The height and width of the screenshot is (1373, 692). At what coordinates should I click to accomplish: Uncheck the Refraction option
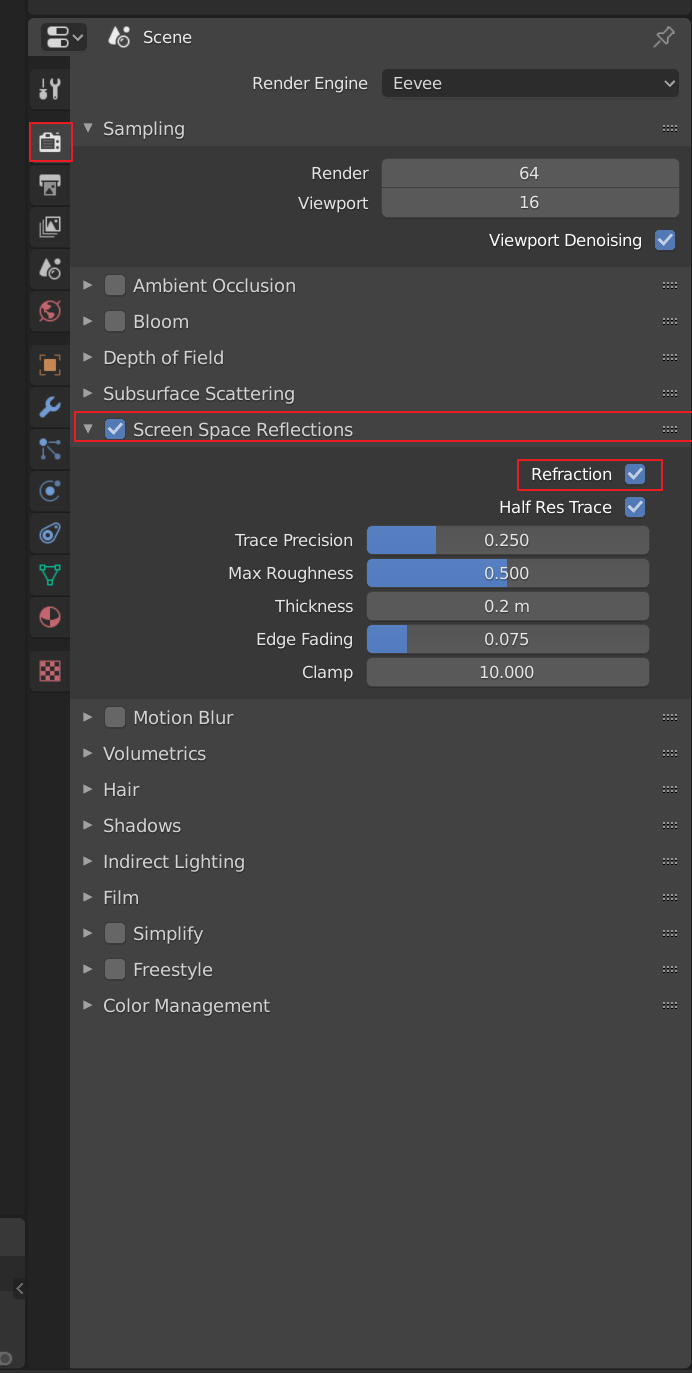[635, 474]
